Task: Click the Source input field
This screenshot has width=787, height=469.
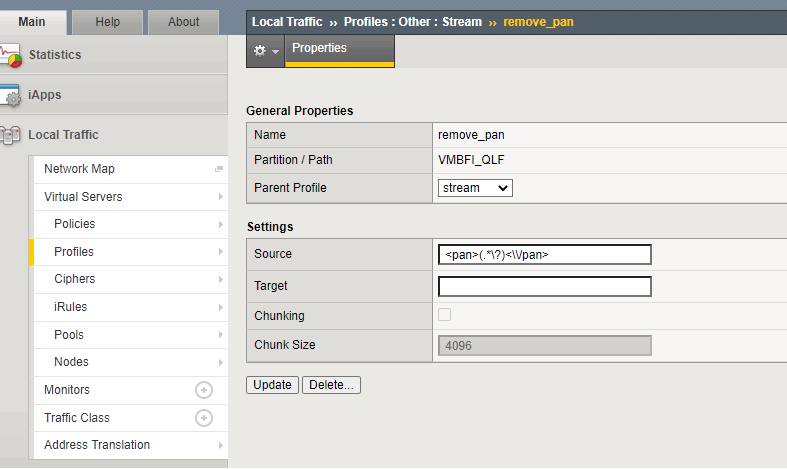Action: (x=545, y=255)
